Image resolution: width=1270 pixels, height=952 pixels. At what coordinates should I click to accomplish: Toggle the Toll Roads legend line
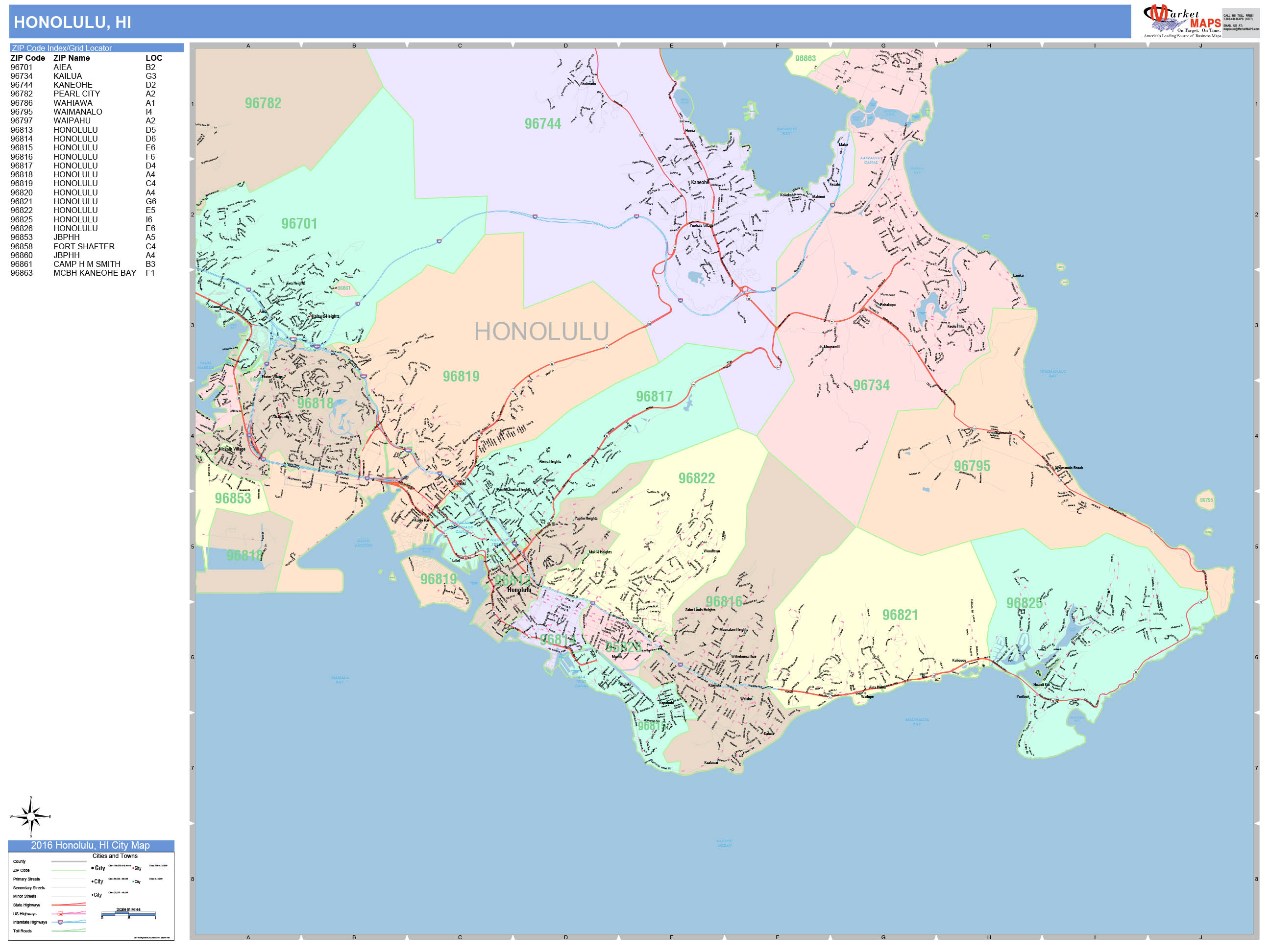70,929
